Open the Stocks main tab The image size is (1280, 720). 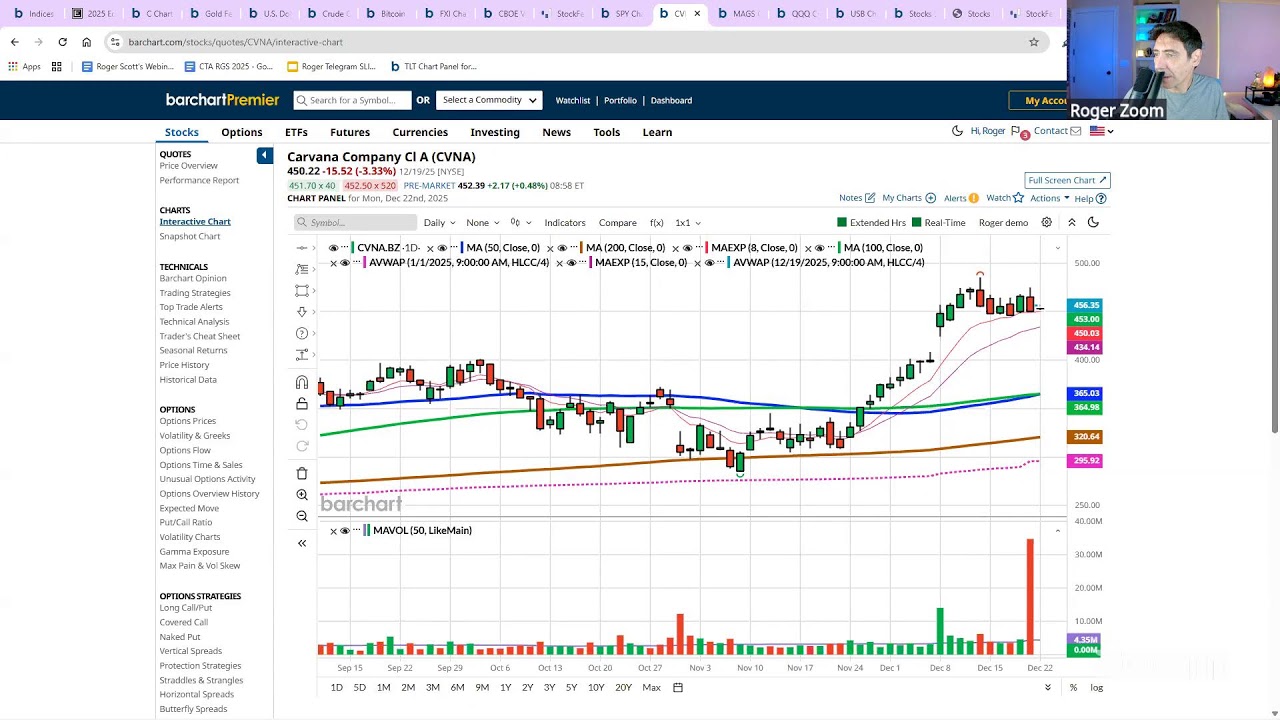coord(181,132)
